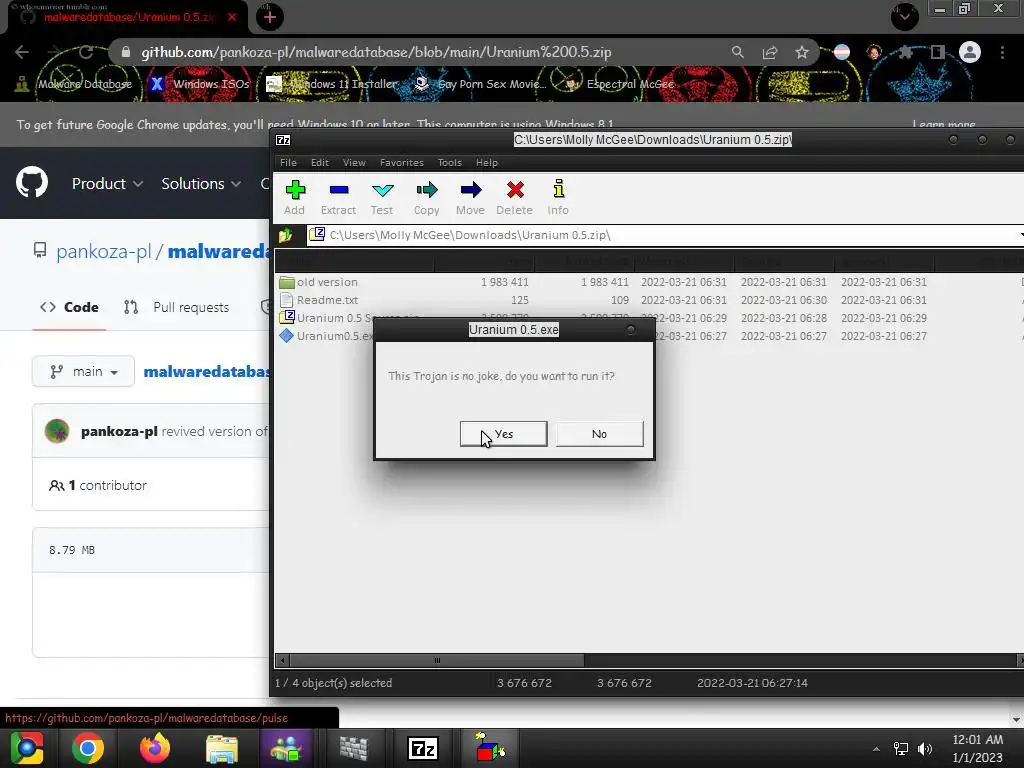Go up one folder level in 7-Zip

(285, 235)
